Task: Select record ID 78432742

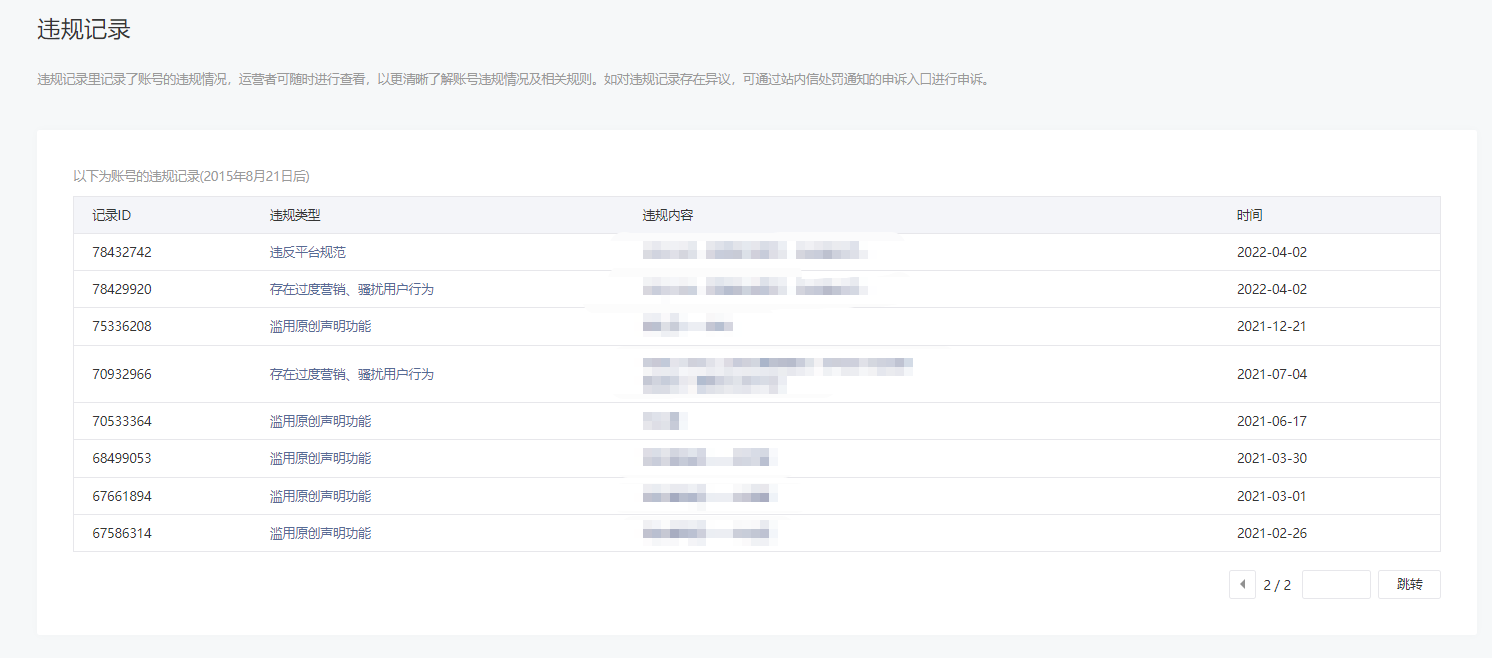Action: click(x=122, y=252)
